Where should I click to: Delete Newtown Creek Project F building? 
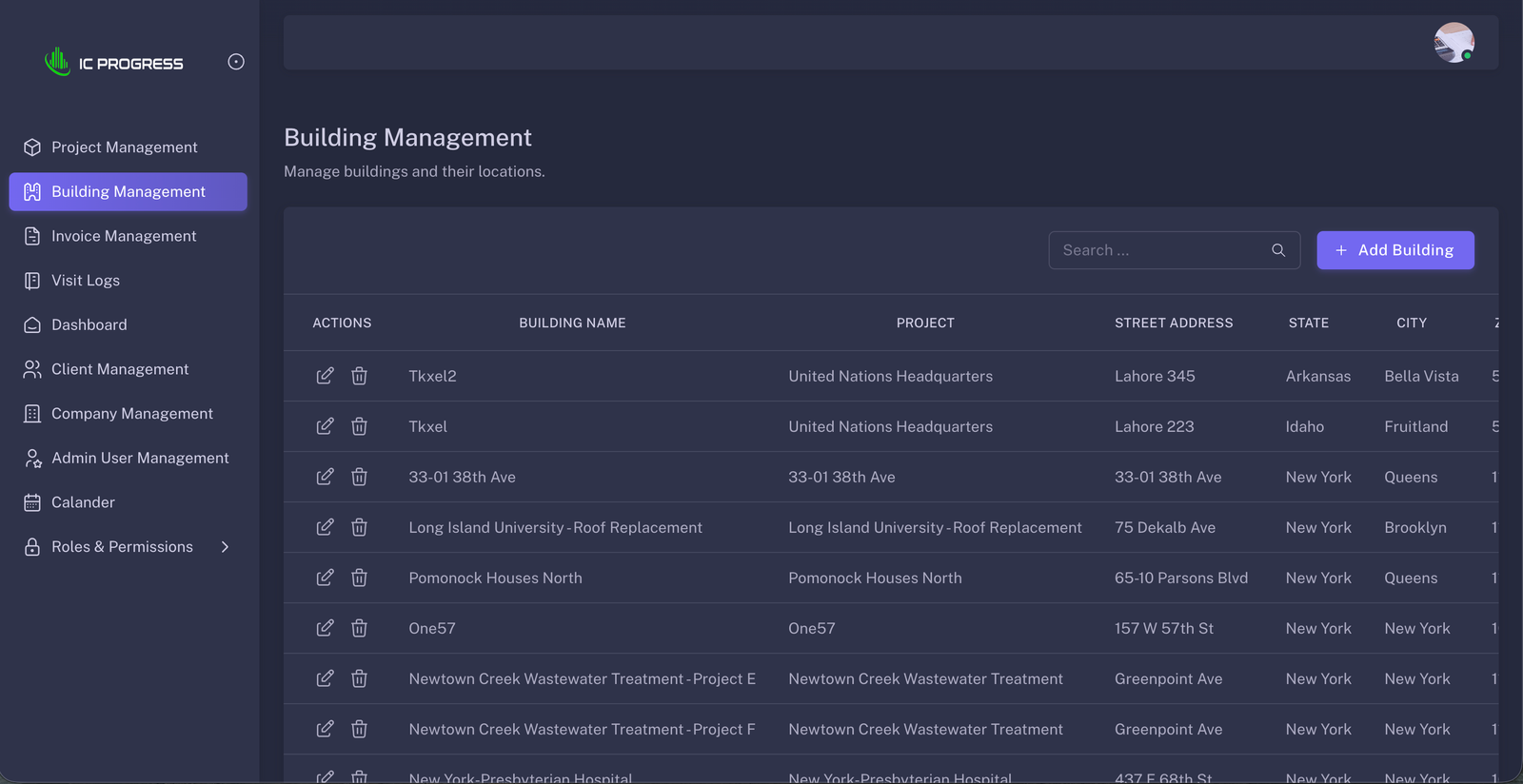click(x=359, y=729)
